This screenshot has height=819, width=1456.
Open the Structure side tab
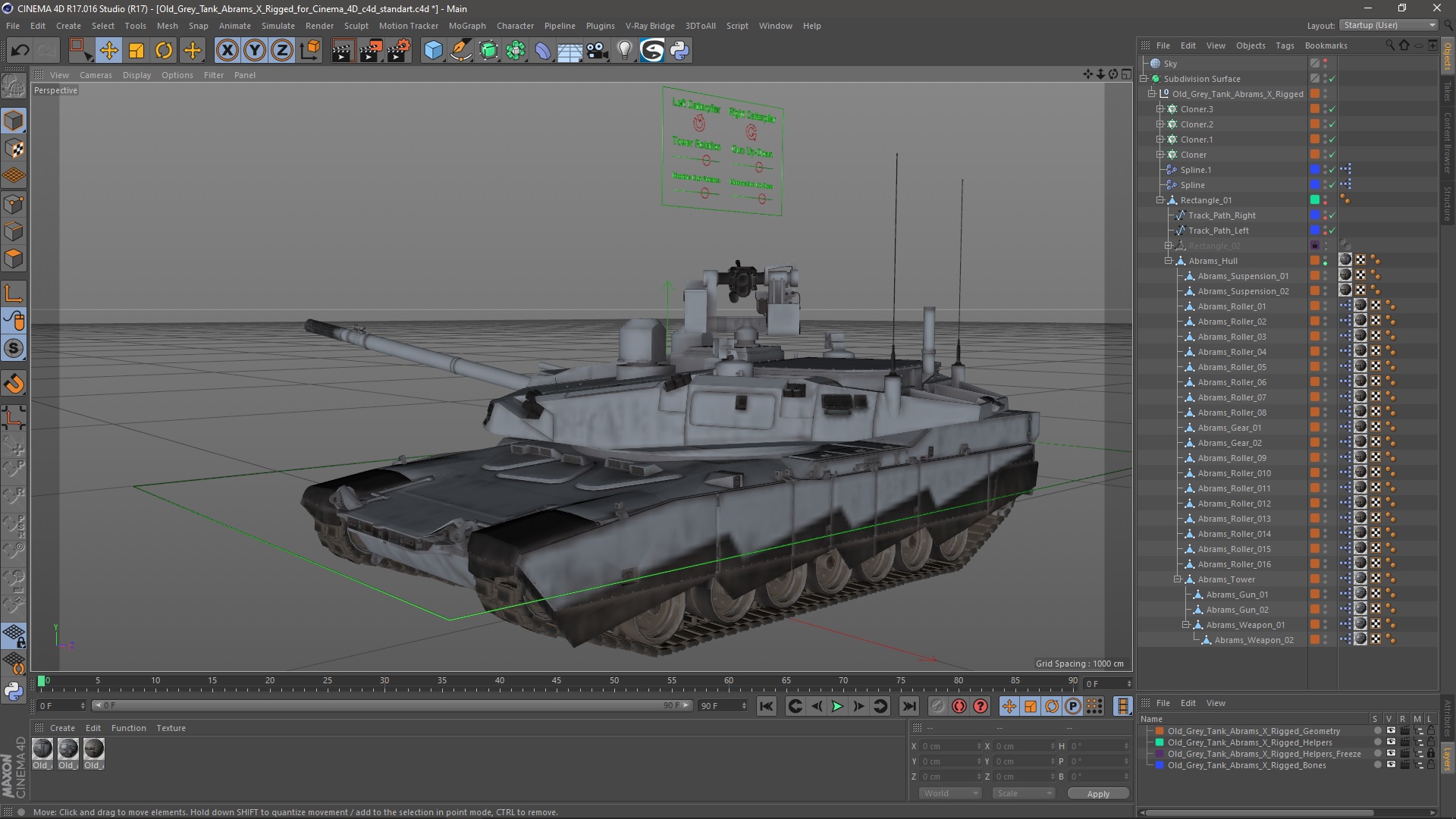coord(1448,203)
